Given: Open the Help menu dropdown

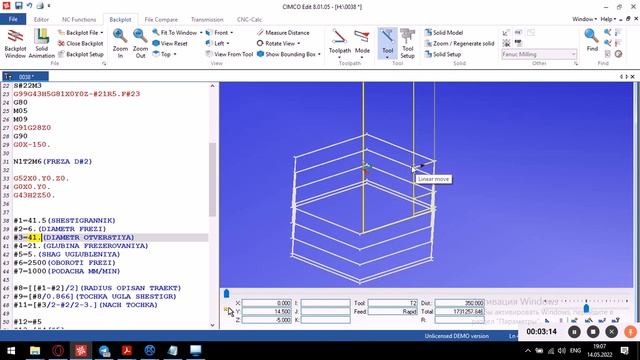Looking at the screenshot, I should coord(608,19).
